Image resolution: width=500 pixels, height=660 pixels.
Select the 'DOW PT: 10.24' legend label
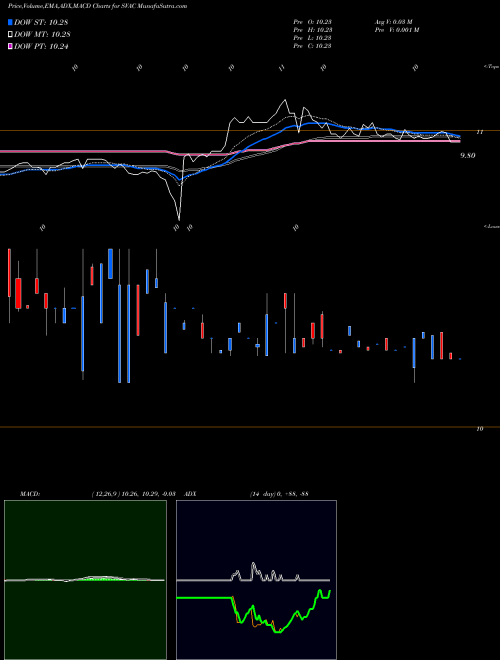click(x=41, y=46)
